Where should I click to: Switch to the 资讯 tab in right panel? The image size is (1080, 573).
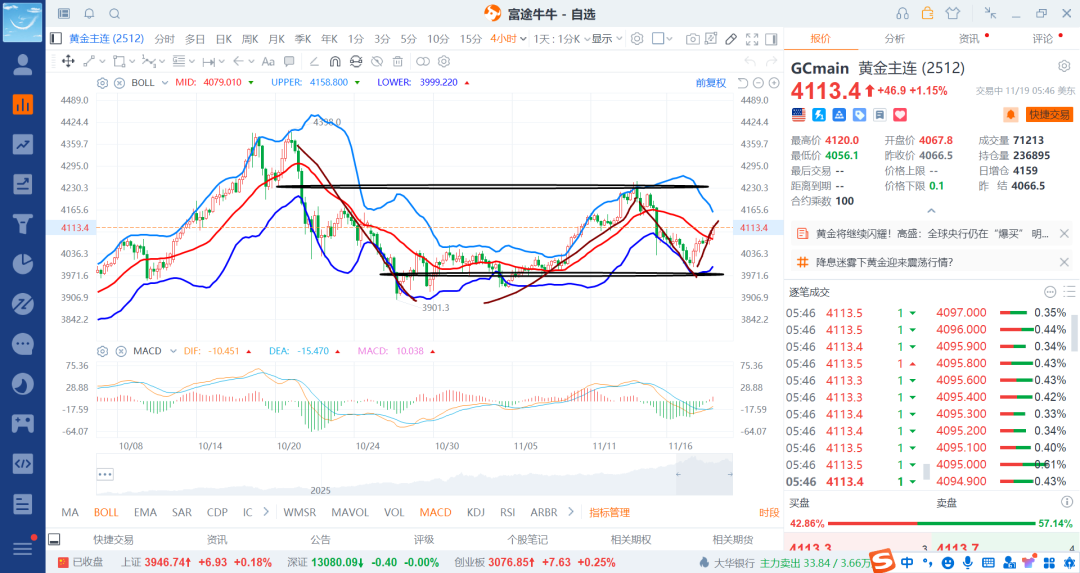click(x=969, y=39)
